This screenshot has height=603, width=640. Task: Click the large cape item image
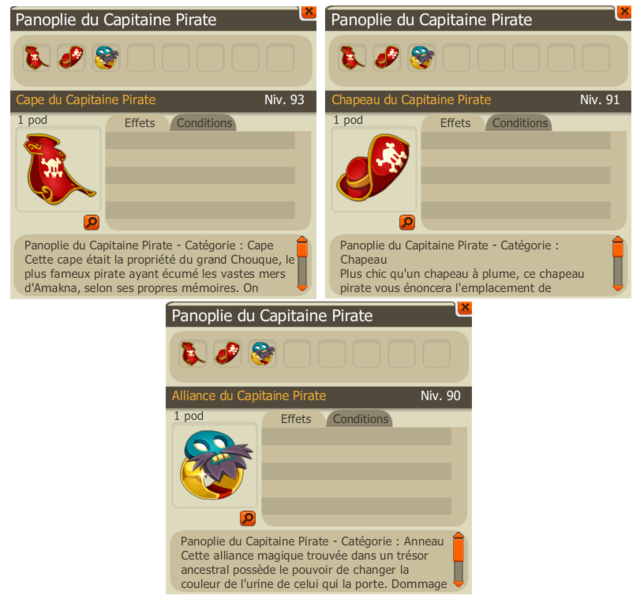(x=58, y=169)
